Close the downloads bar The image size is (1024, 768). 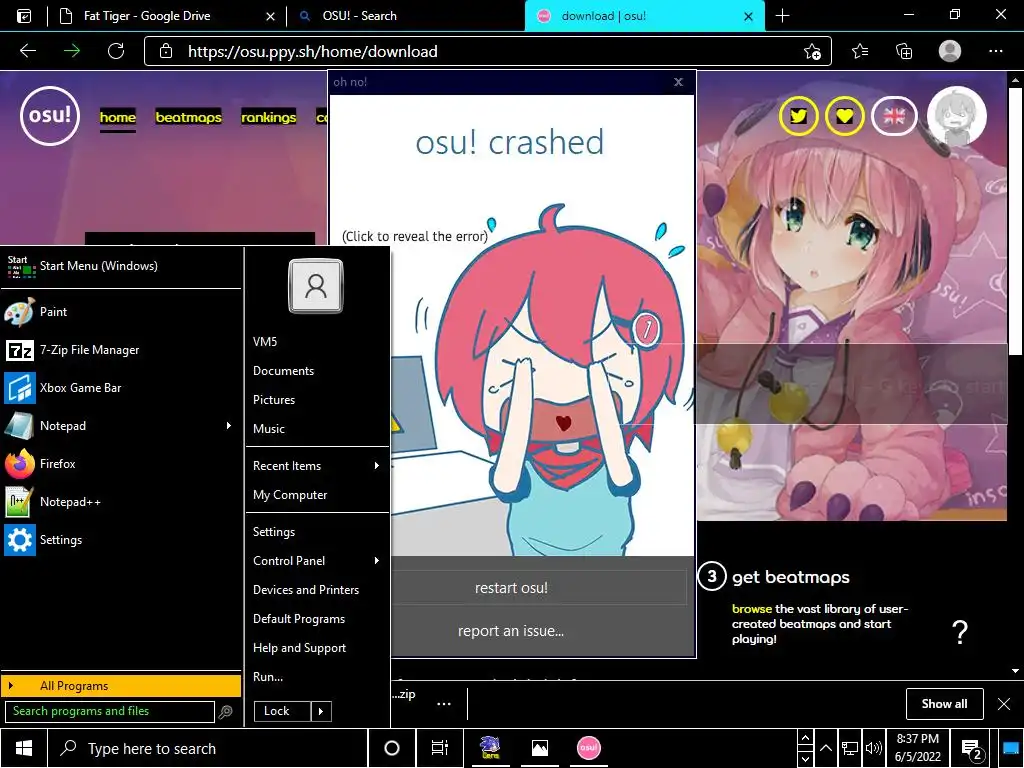(1004, 704)
